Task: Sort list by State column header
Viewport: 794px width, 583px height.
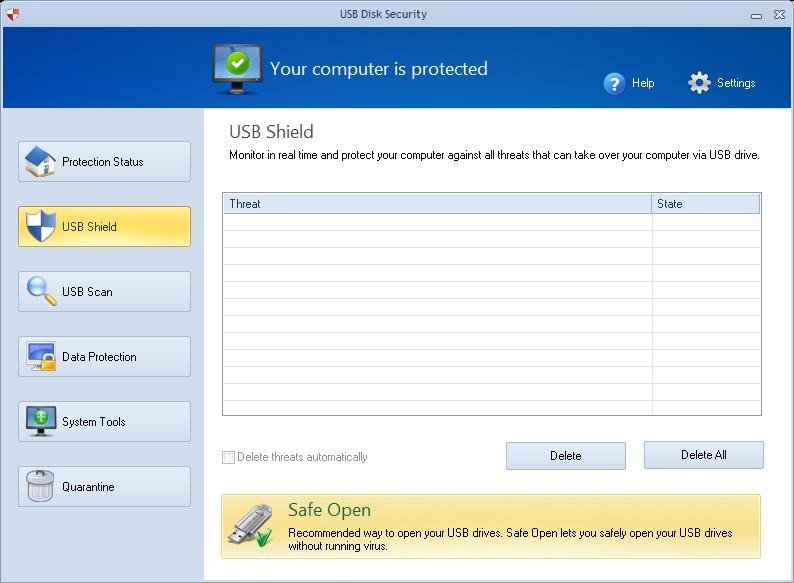Action: (x=705, y=204)
